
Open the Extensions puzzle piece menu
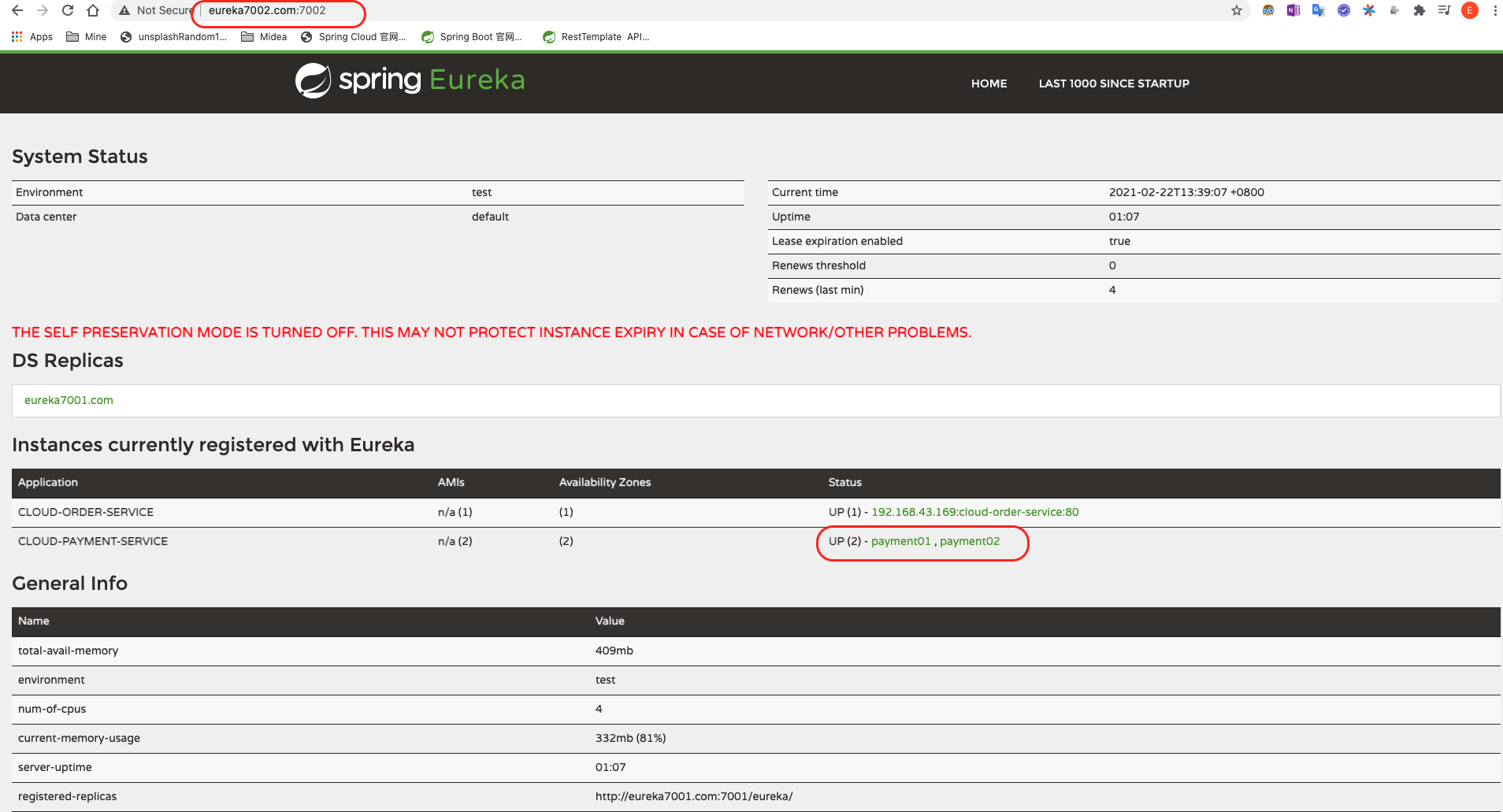(1419, 10)
